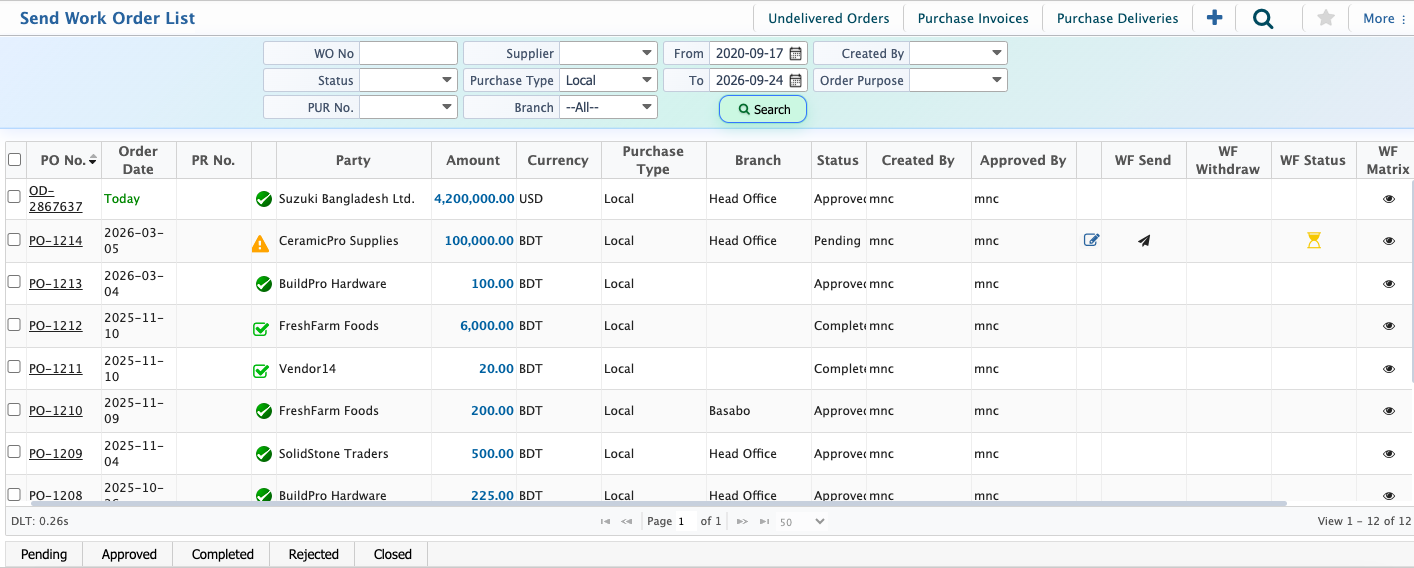The image size is (1414, 568).
Task: Expand the Supplier dropdown filter
Action: coord(608,53)
